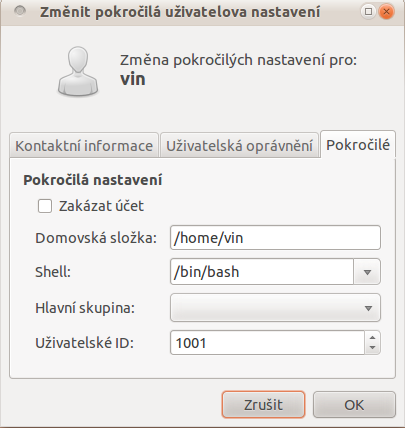Click inside the Shell text entry
This screenshot has height=428, width=405.
pos(262,272)
